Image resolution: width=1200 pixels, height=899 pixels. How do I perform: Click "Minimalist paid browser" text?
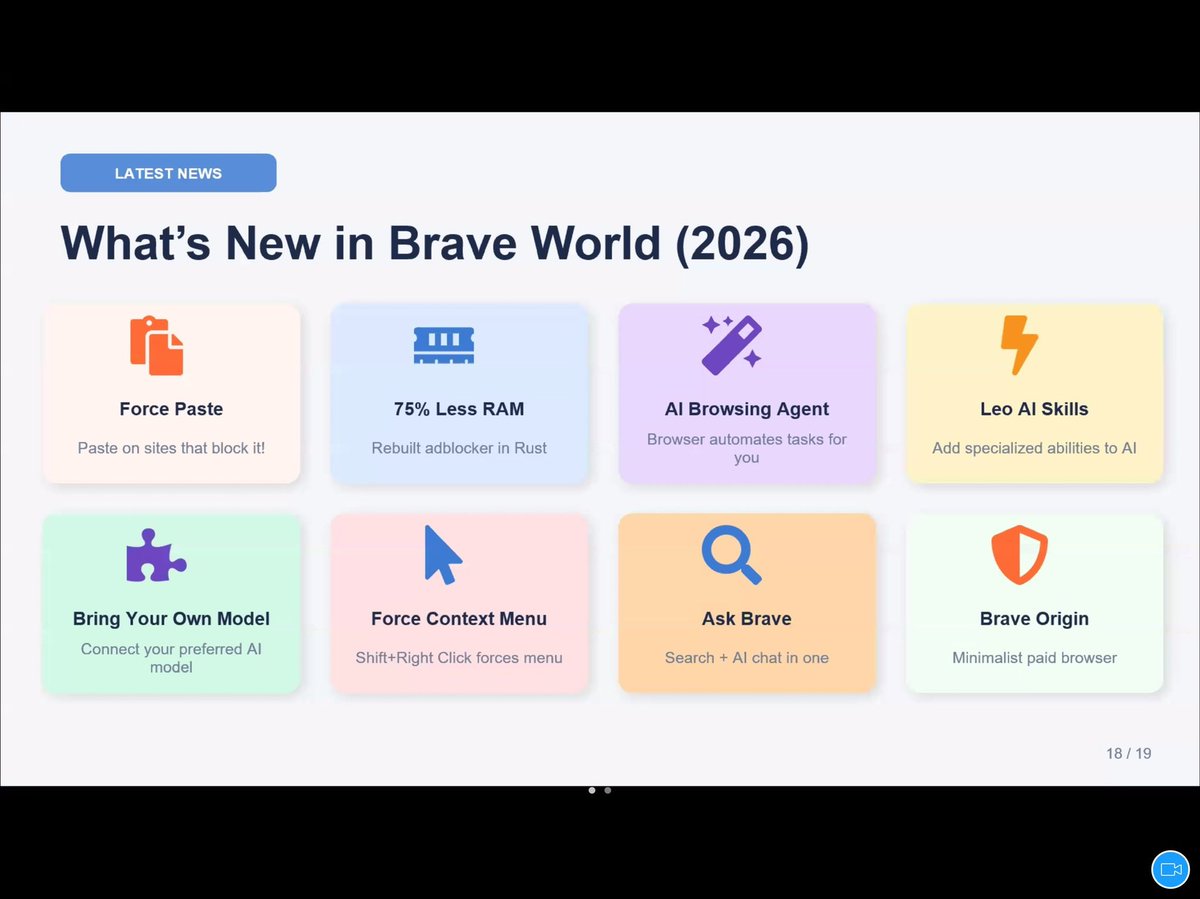tap(1034, 658)
